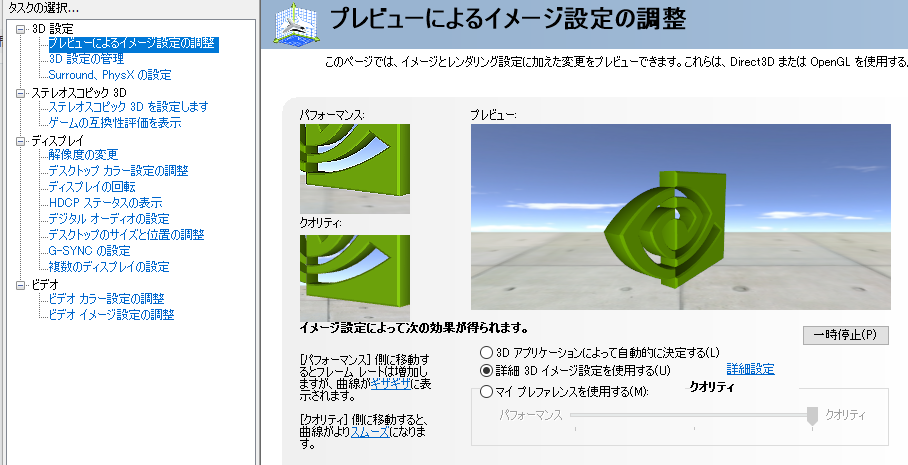
Task: Select 3D アプリケーションによって自動的に決定する radio option
Action: [486, 353]
